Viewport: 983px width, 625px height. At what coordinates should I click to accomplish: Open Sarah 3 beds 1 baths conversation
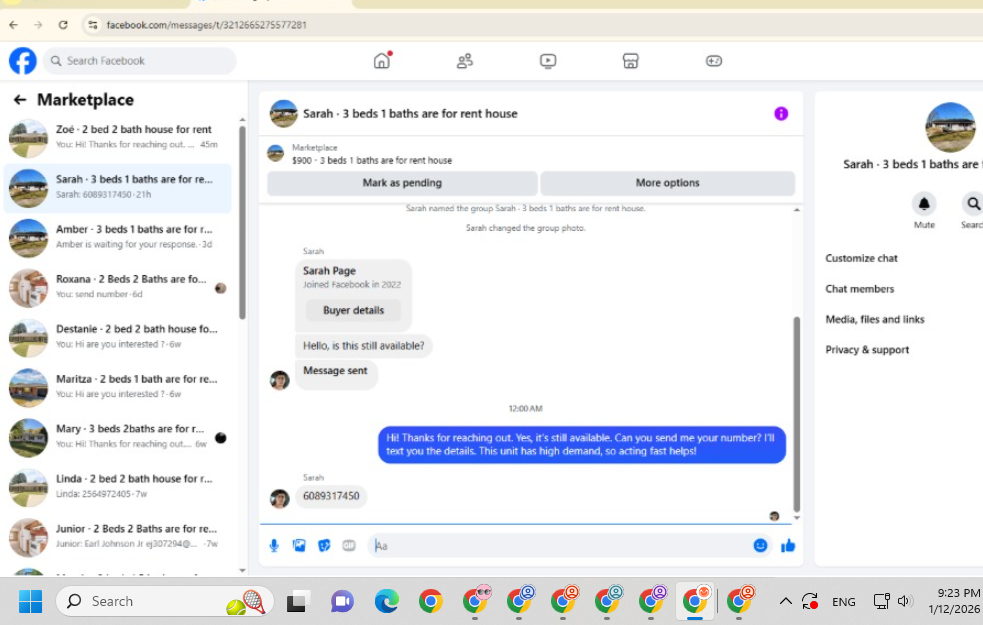tap(118, 187)
